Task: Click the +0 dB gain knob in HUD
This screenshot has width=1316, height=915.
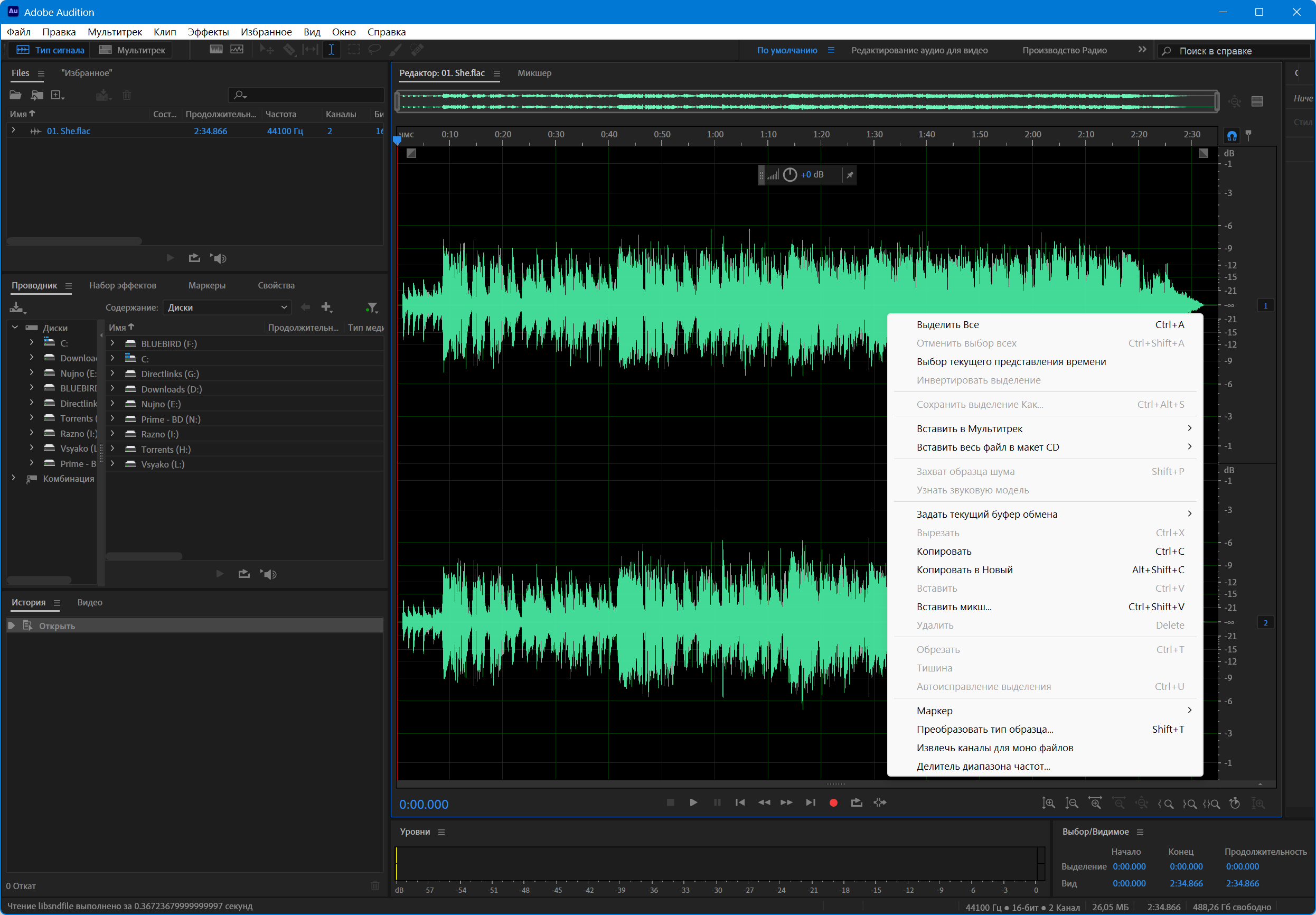Action: (790, 175)
